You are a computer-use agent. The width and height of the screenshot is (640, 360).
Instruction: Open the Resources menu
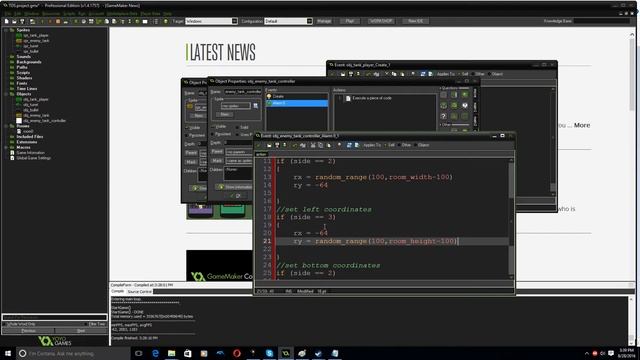51,13
